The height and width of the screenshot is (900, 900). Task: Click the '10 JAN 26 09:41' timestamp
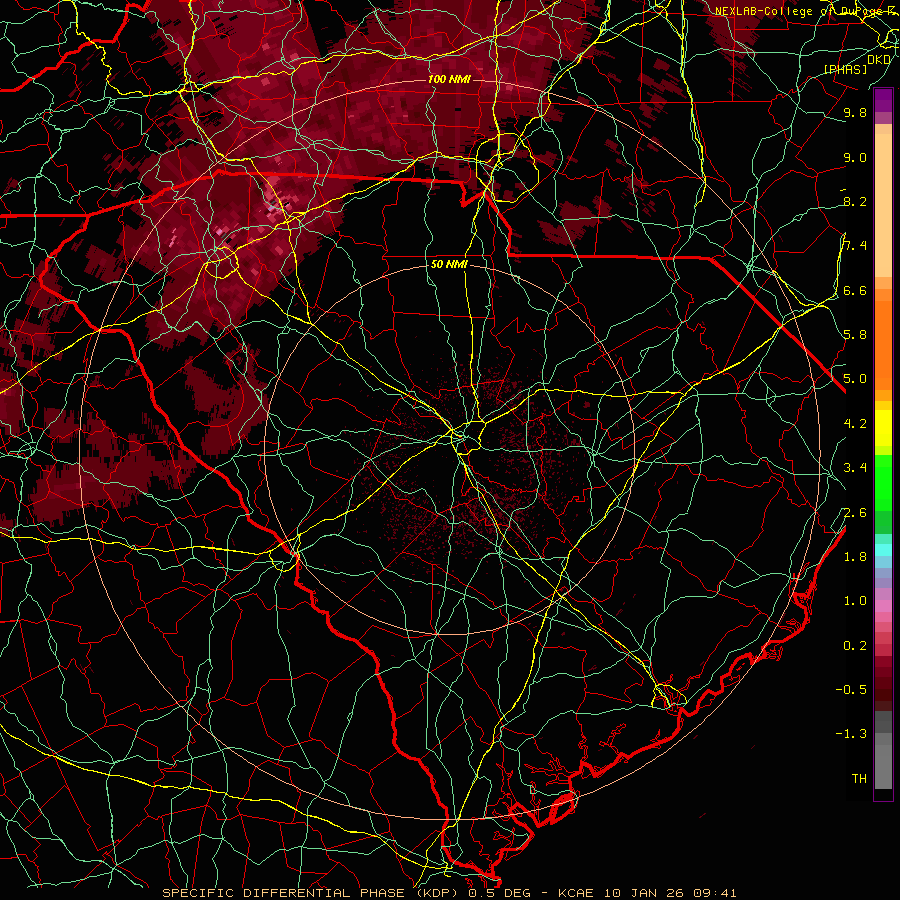click(670, 893)
